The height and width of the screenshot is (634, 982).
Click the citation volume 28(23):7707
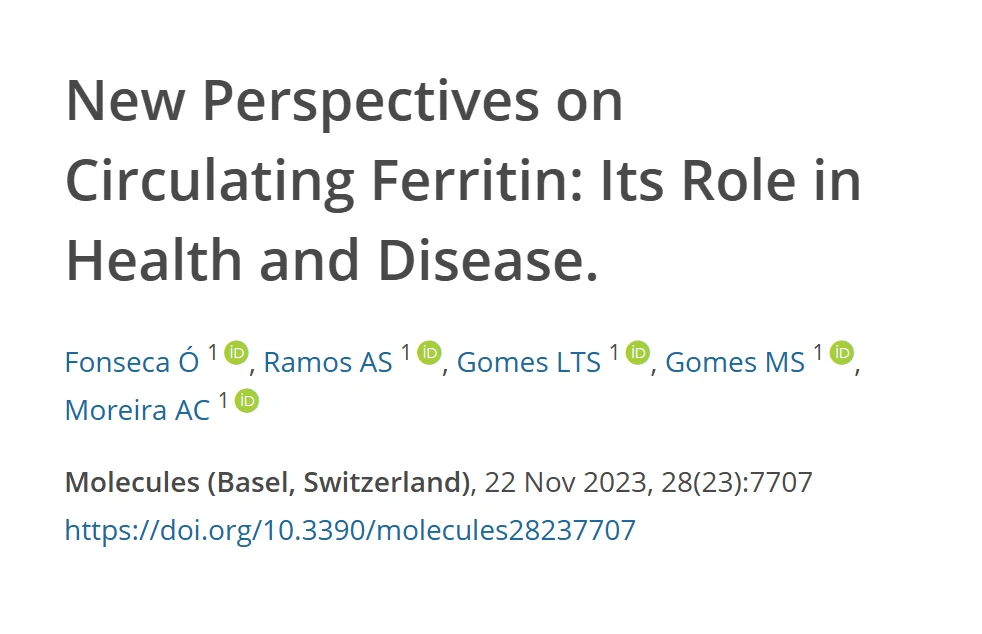736,482
